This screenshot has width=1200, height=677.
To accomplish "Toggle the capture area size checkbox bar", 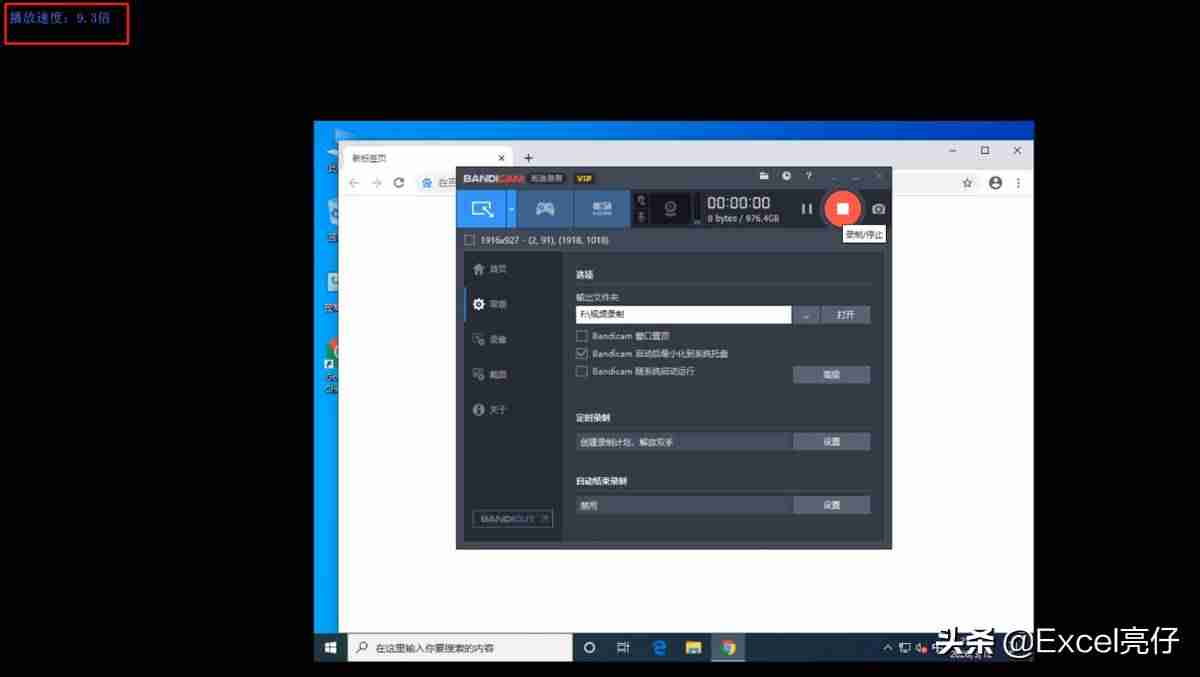I will click(470, 240).
